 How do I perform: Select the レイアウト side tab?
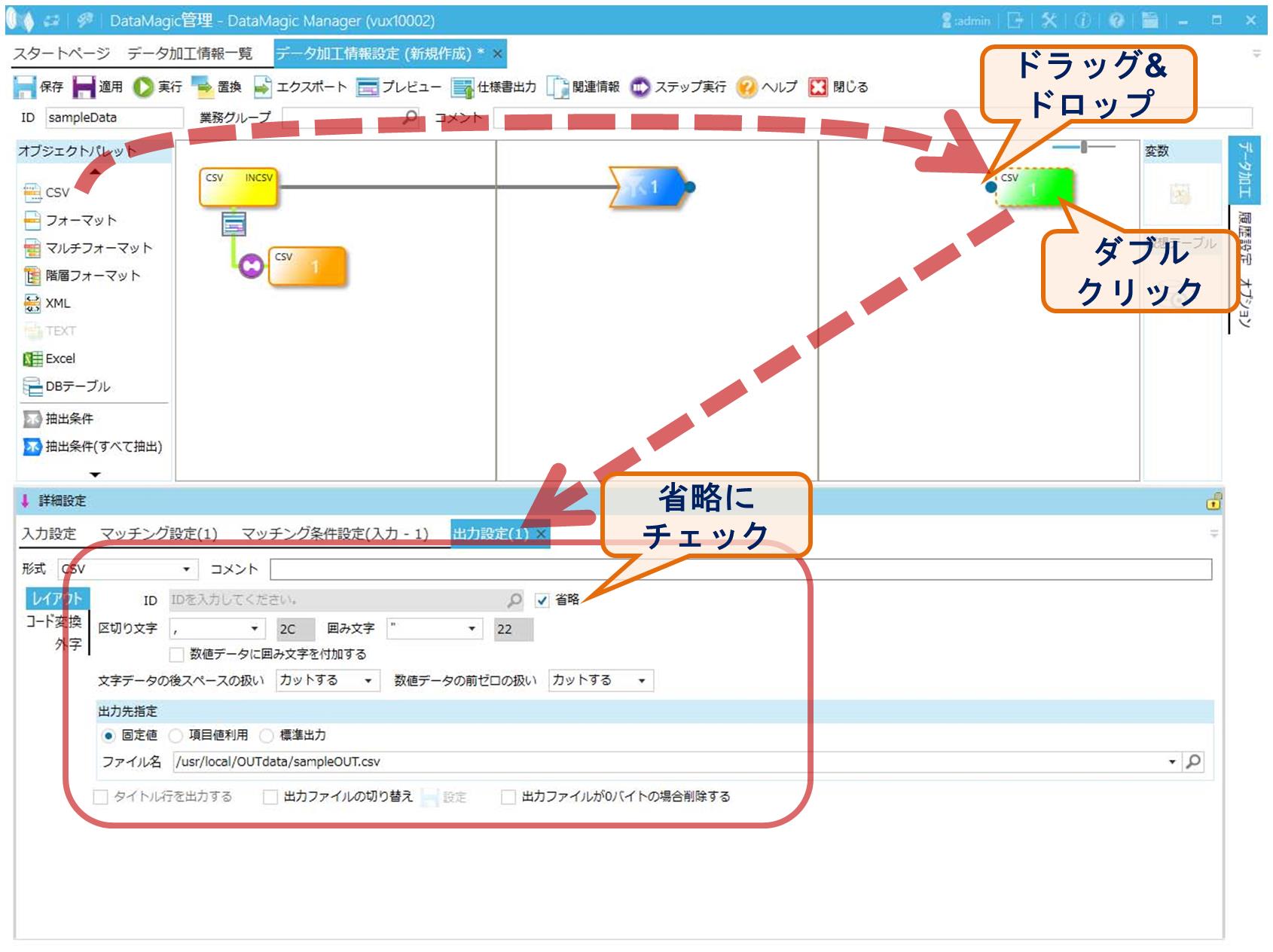click(57, 599)
